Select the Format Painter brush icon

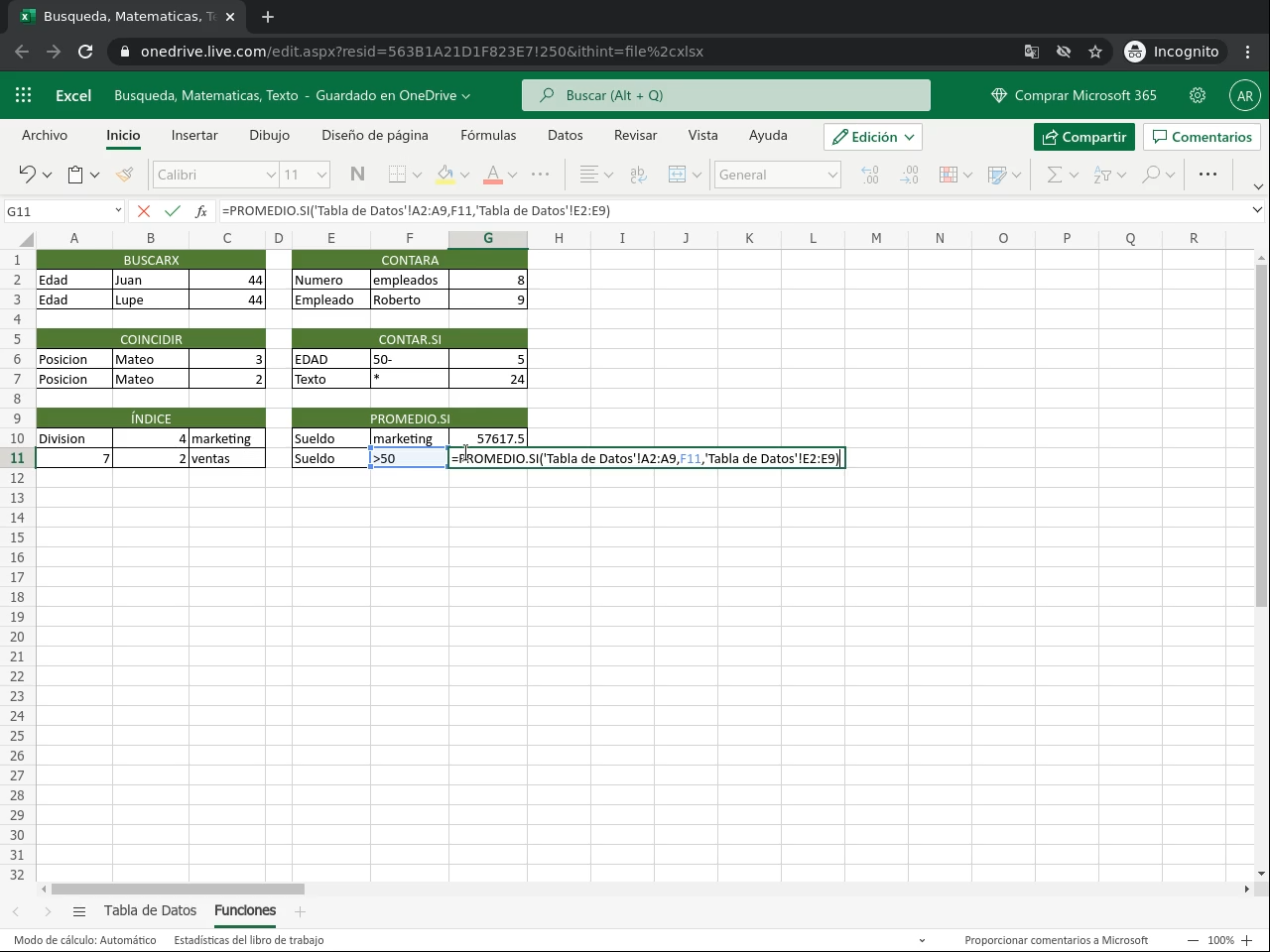click(x=124, y=175)
